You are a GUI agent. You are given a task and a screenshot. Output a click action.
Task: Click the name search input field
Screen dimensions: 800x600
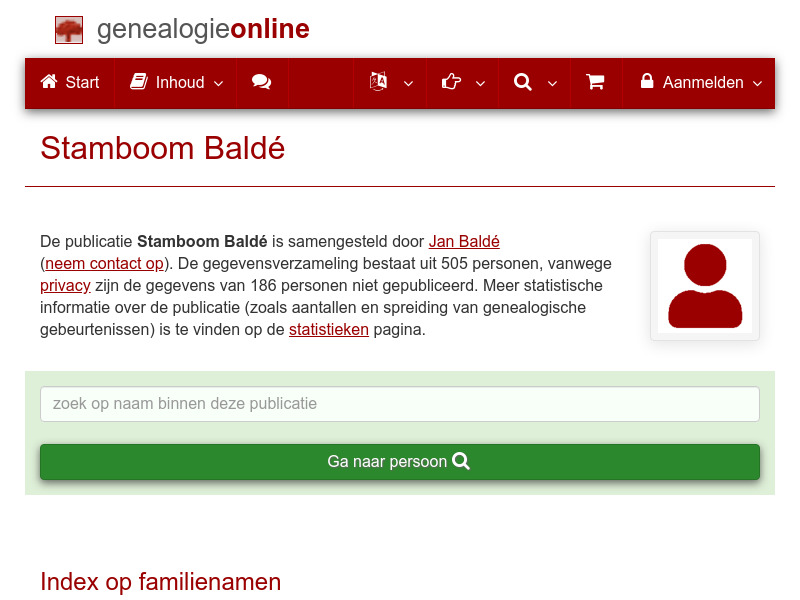(x=400, y=404)
